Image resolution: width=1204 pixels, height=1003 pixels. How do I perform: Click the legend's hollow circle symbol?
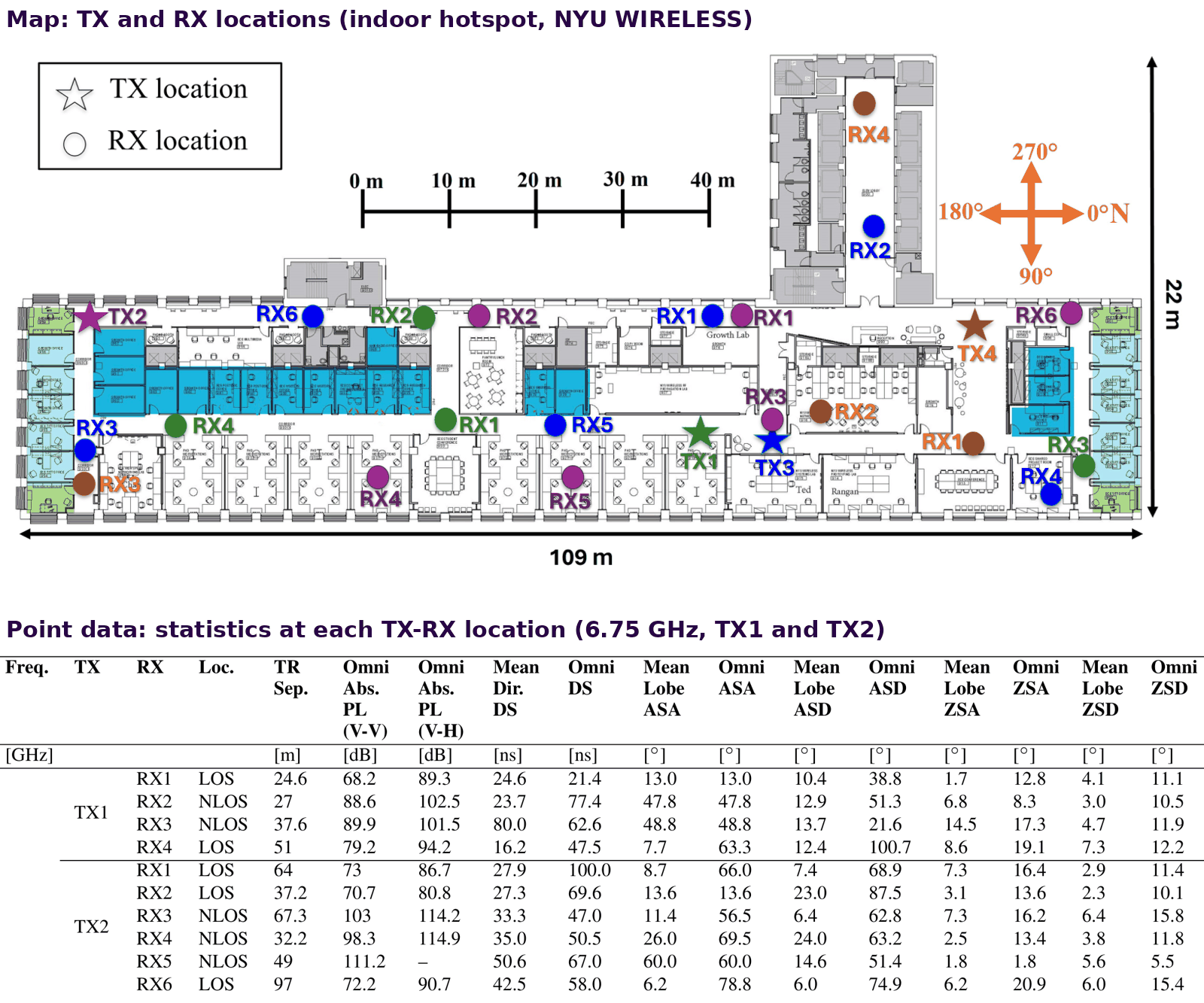[x=74, y=144]
